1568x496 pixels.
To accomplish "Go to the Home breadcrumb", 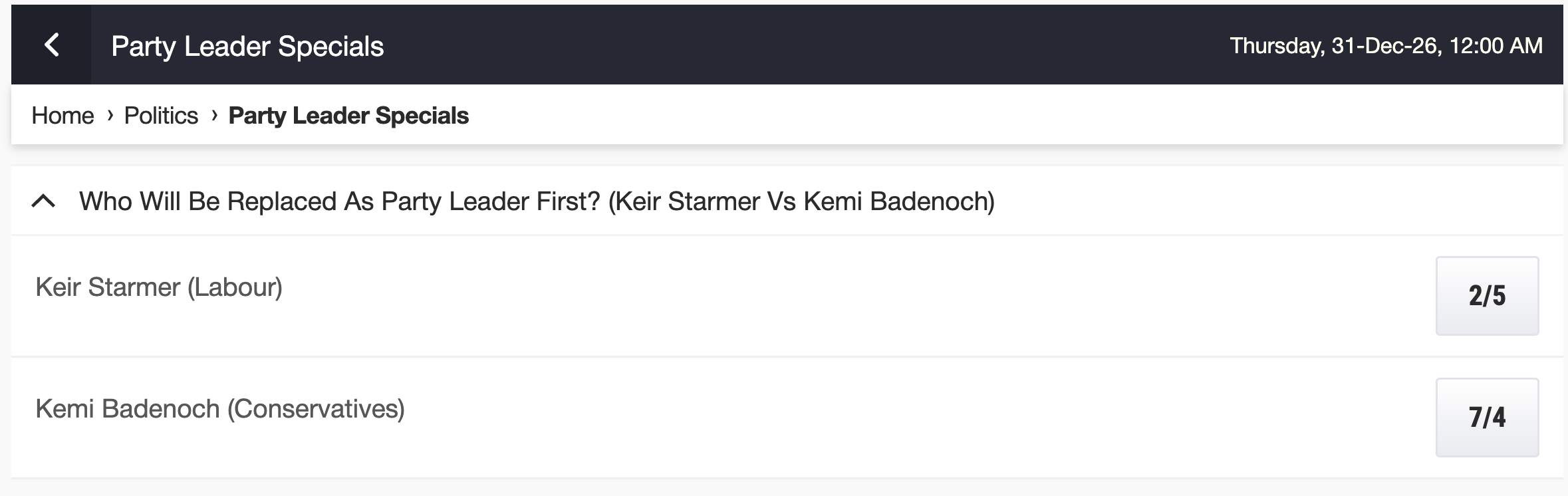I will [63, 116].
